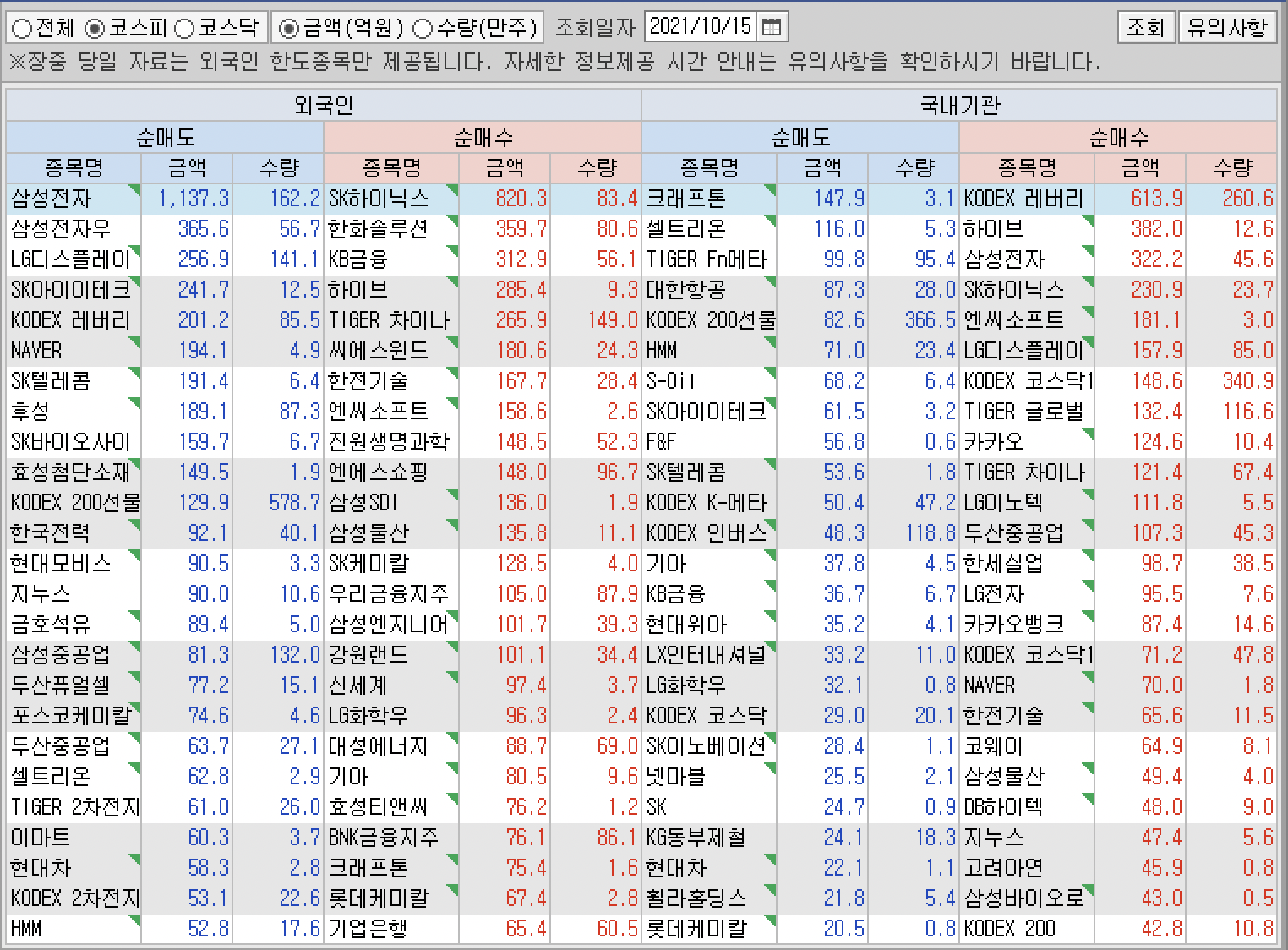Click LX인터내셔널 stock name
The height and width of the screenshot is (950, 1288).
coord(706,655)
